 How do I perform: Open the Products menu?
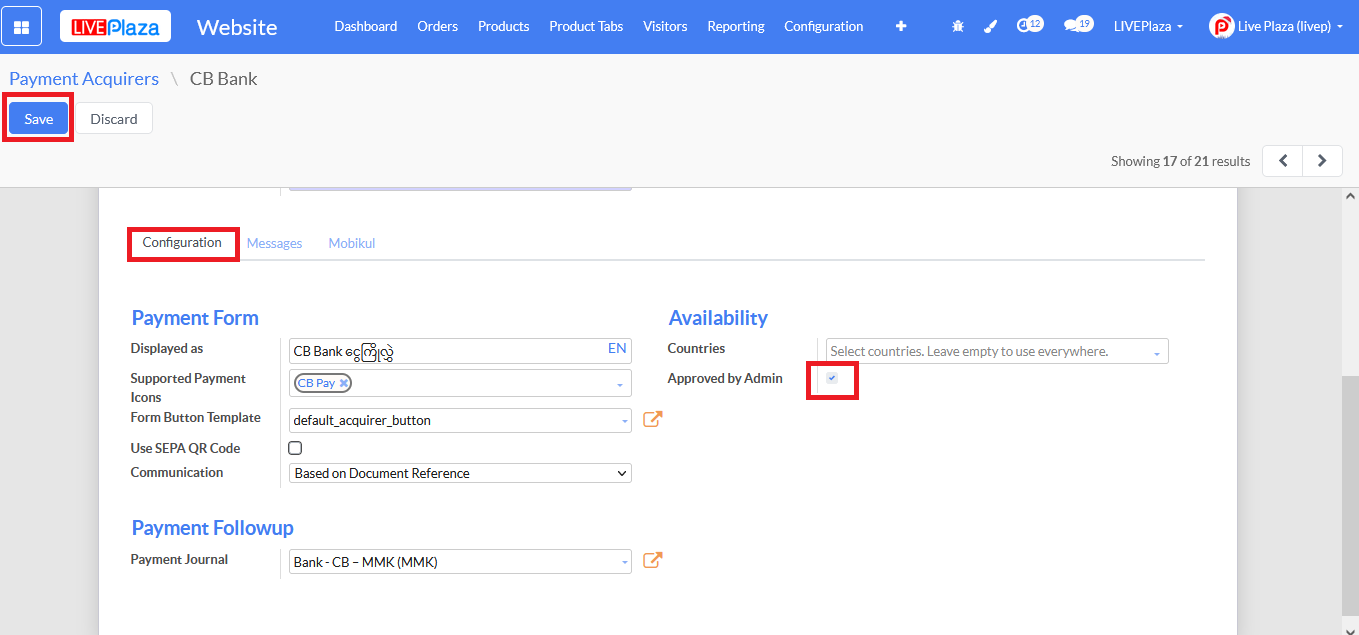click(x=504, y=27)
